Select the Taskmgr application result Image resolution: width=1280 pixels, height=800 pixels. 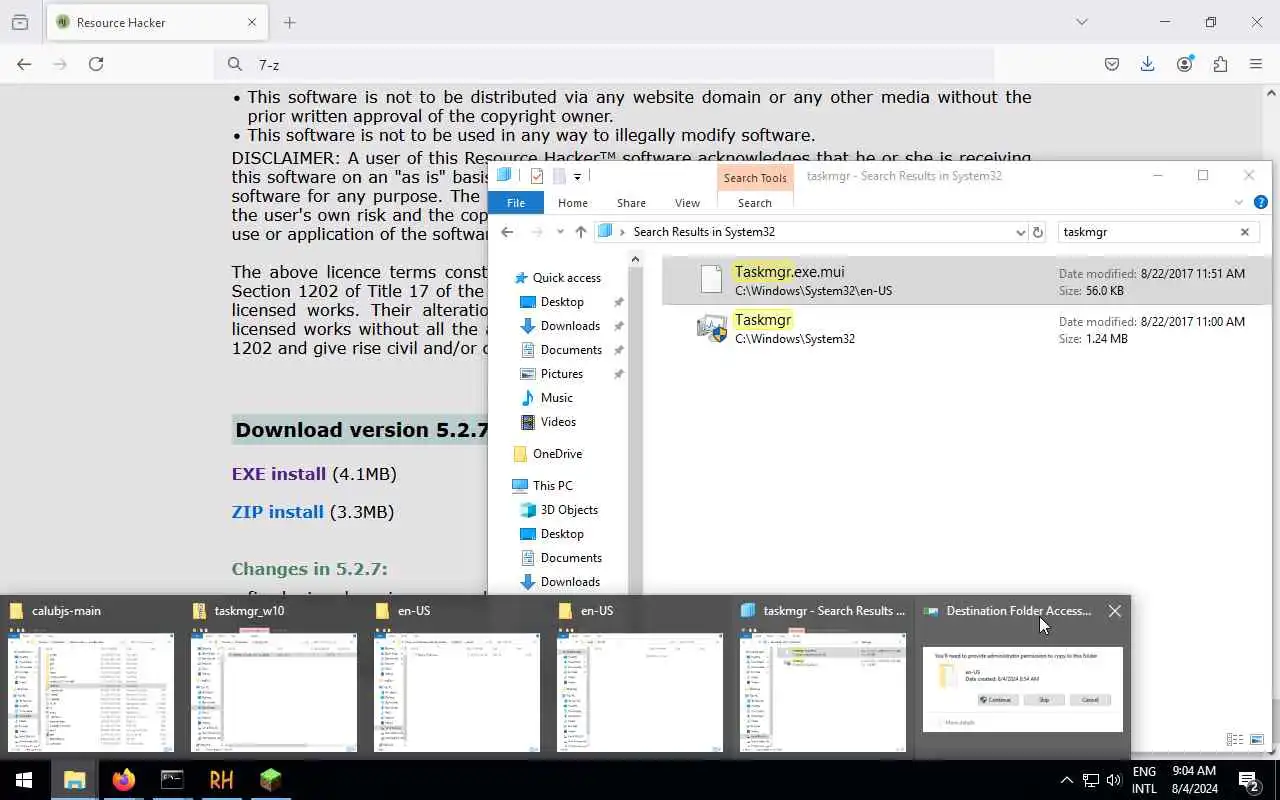[x=966, y=328]
